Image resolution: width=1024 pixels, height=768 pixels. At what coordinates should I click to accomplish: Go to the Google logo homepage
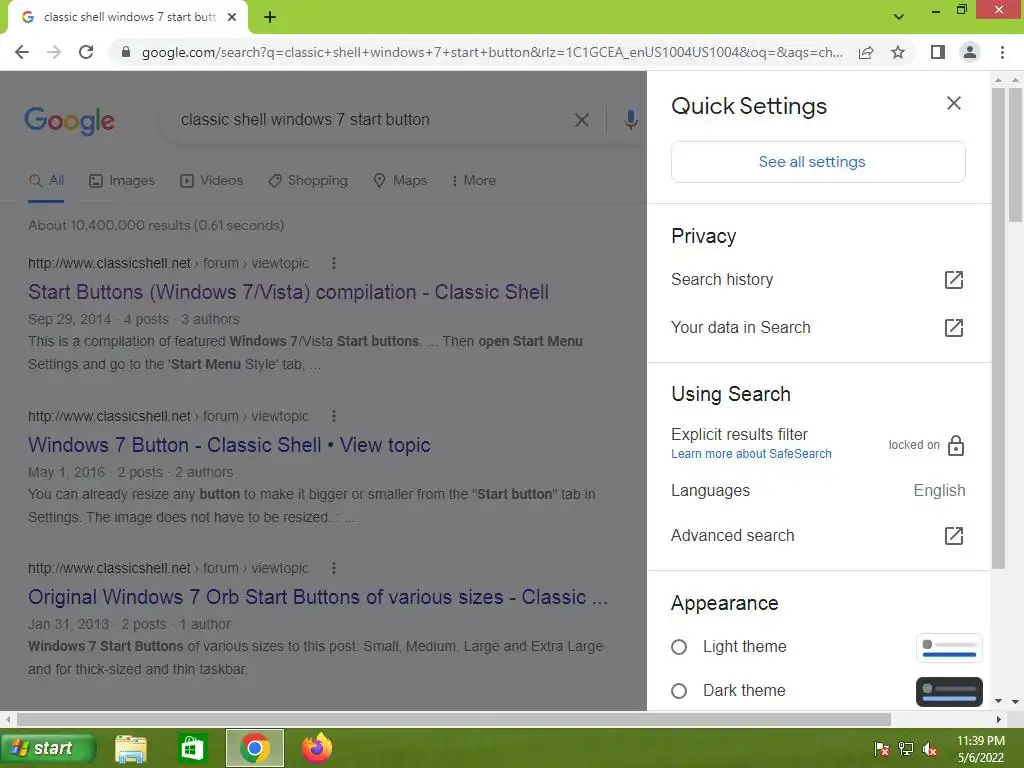tap(69, 121)
